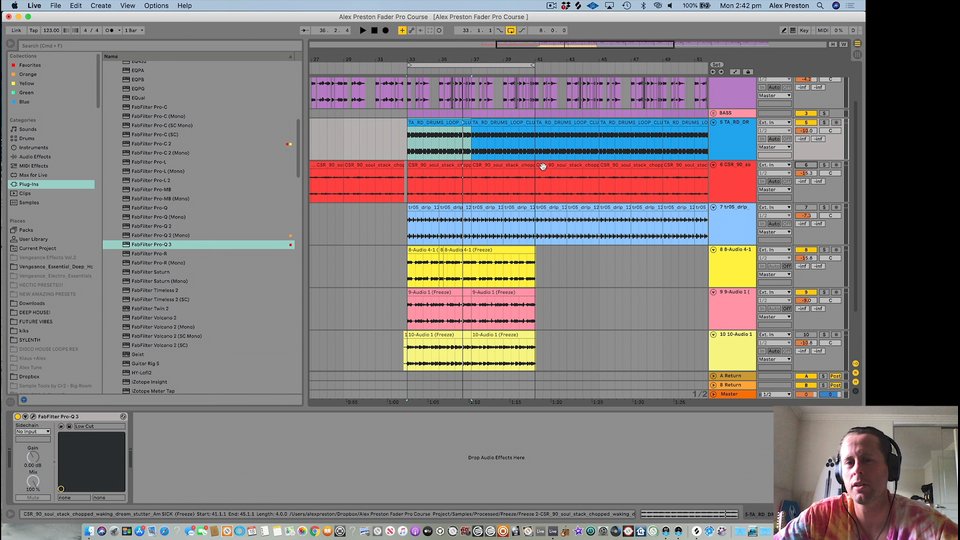Click the Stop button in the transport
This screenshot has width=960, height=540.
pyautogui.click(x=374, y=30)
